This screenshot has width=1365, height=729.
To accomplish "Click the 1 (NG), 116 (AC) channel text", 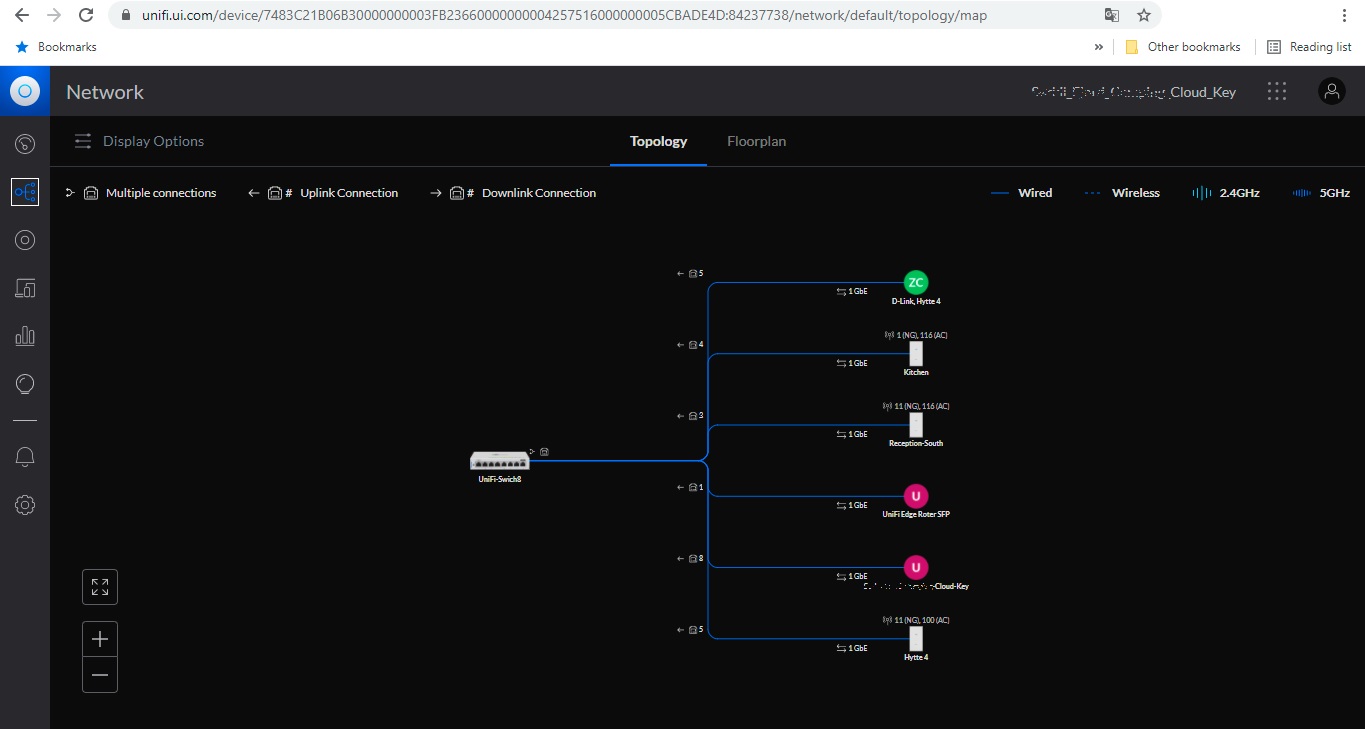I will coord(916,335).
